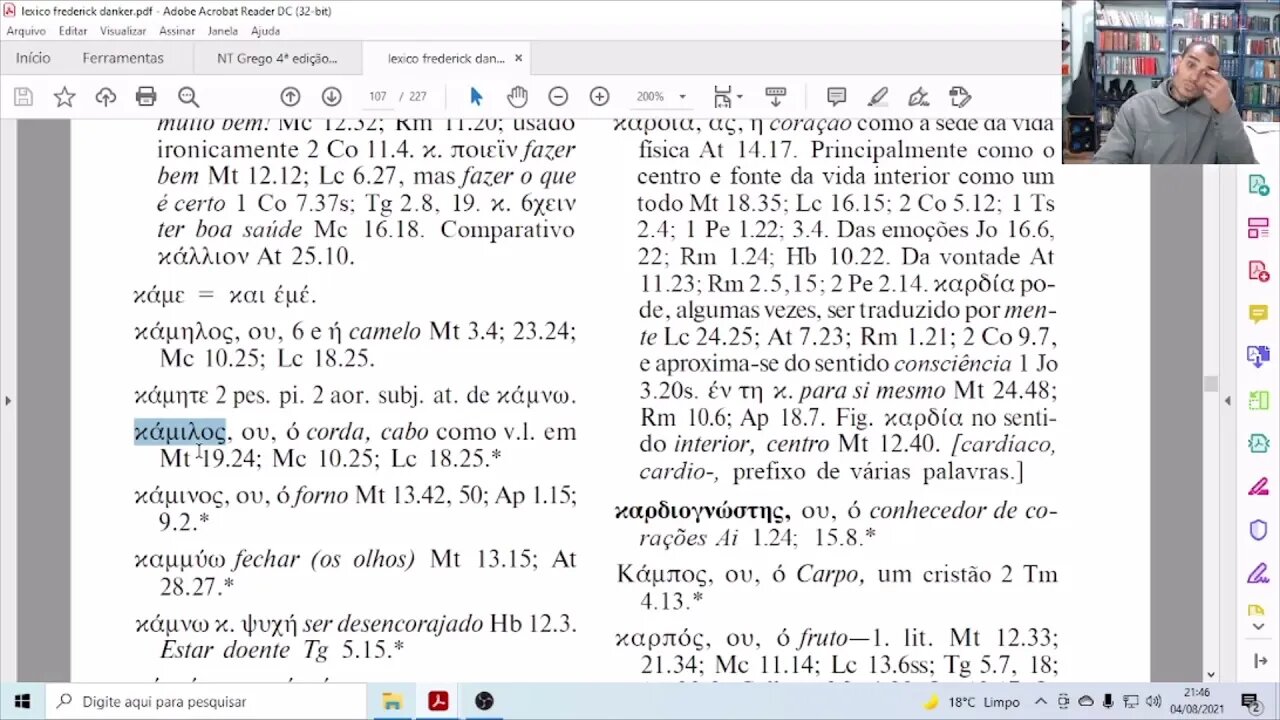Screen dimensions: 1280x720
Task: Open the Editar menu
Action: [x=73, y=31]
